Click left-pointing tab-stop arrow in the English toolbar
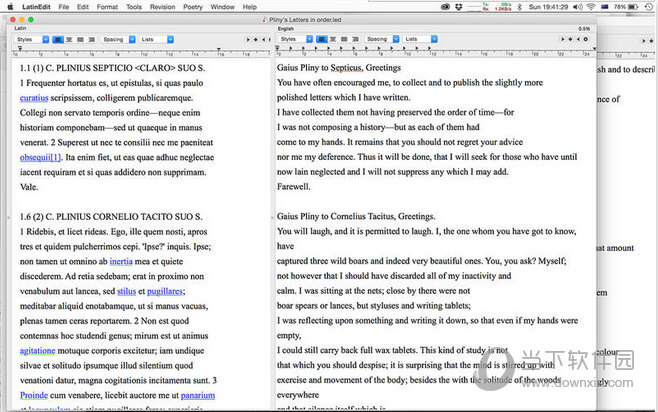Image resolution: width=658 pixels, height=412 pixels. [x=578, y=39]
